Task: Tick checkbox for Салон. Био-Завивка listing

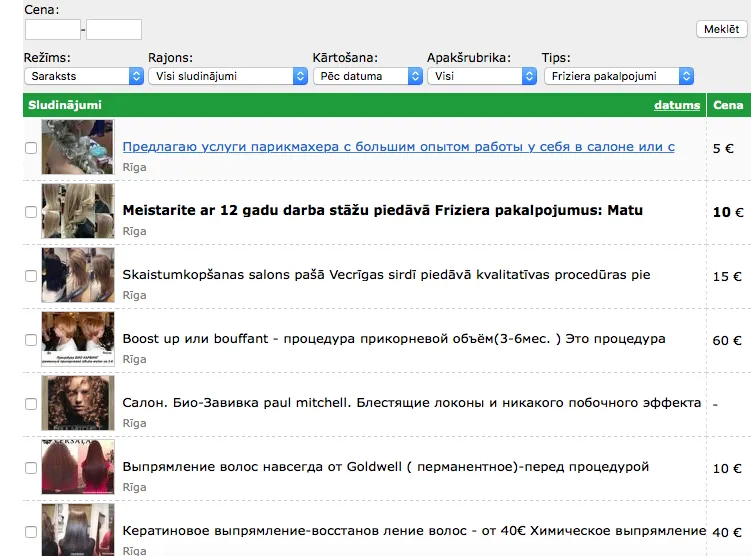Action: pyautogui.click(x=31, y=404)
